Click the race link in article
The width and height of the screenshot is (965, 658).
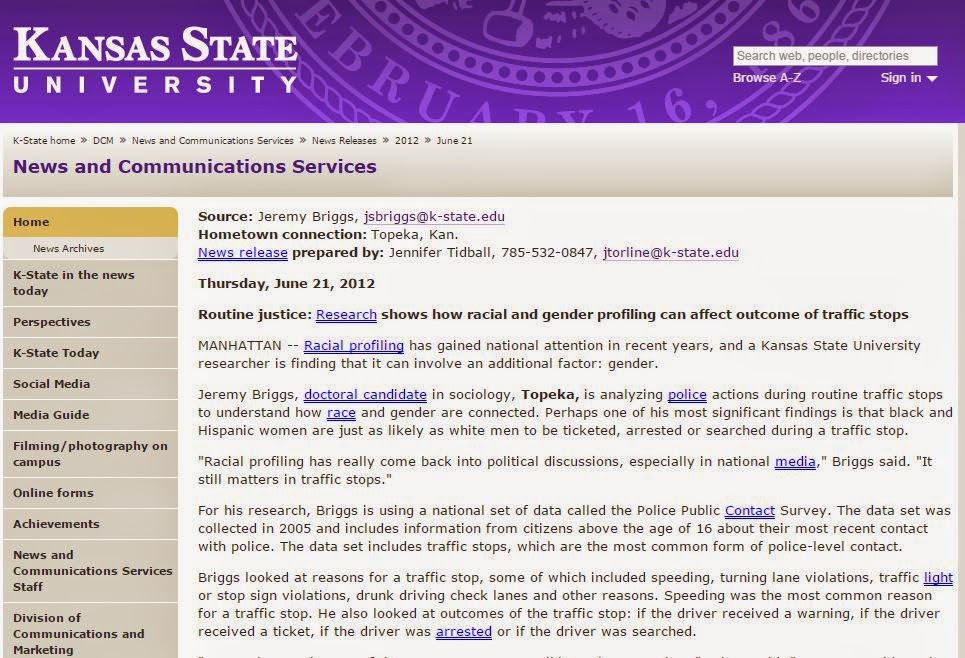point(341,412)
